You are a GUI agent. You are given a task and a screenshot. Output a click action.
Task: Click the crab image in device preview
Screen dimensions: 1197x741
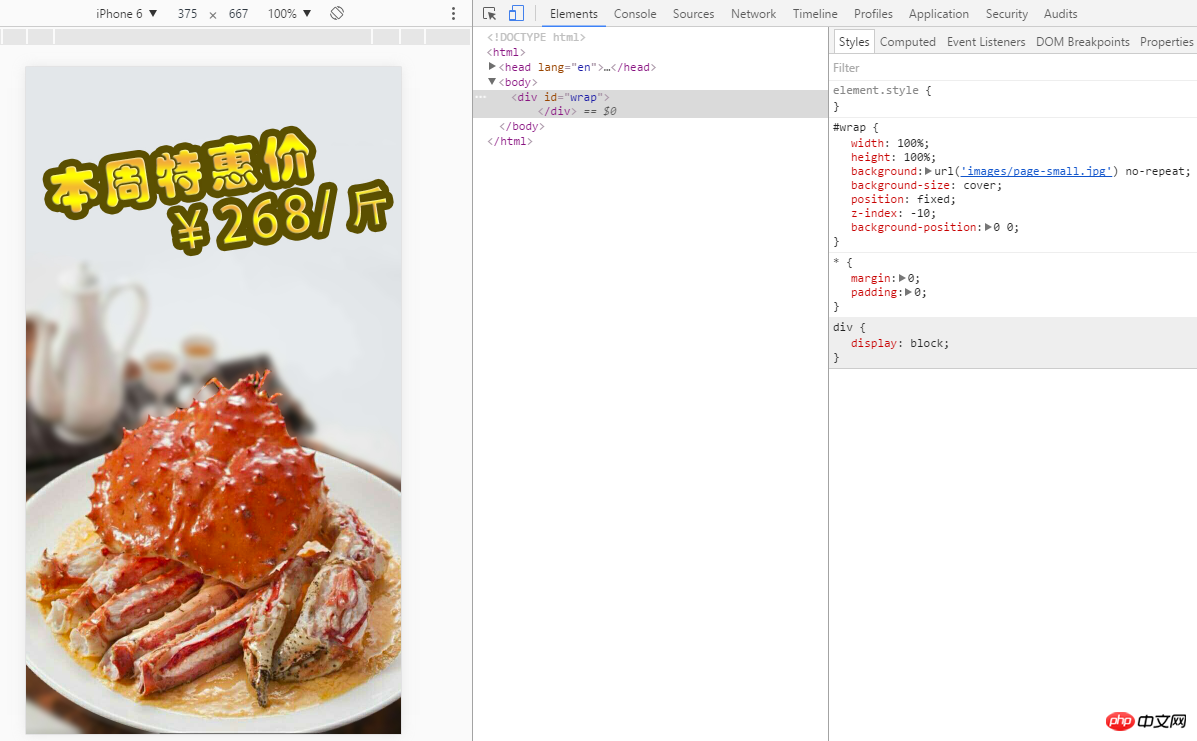tap(213, 400)
